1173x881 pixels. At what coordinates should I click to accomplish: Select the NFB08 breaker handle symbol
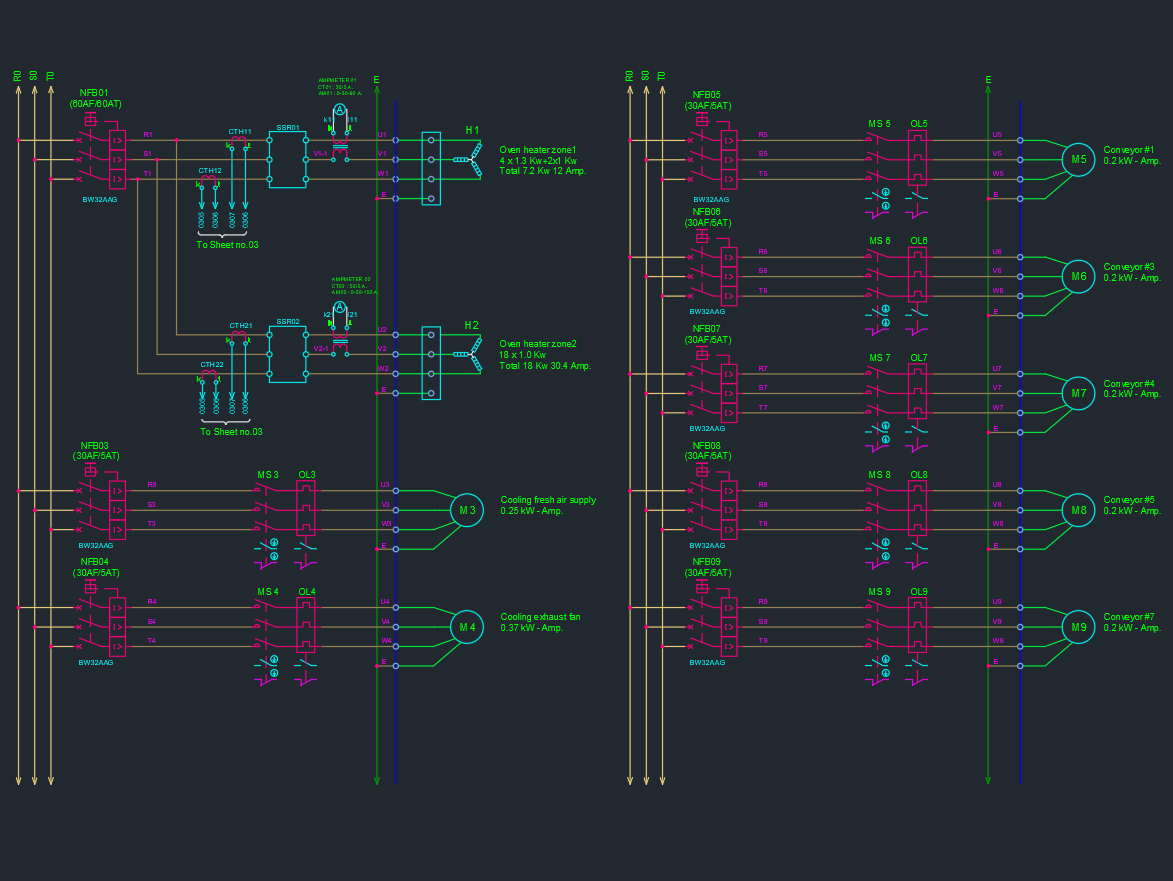pos(702,470)
